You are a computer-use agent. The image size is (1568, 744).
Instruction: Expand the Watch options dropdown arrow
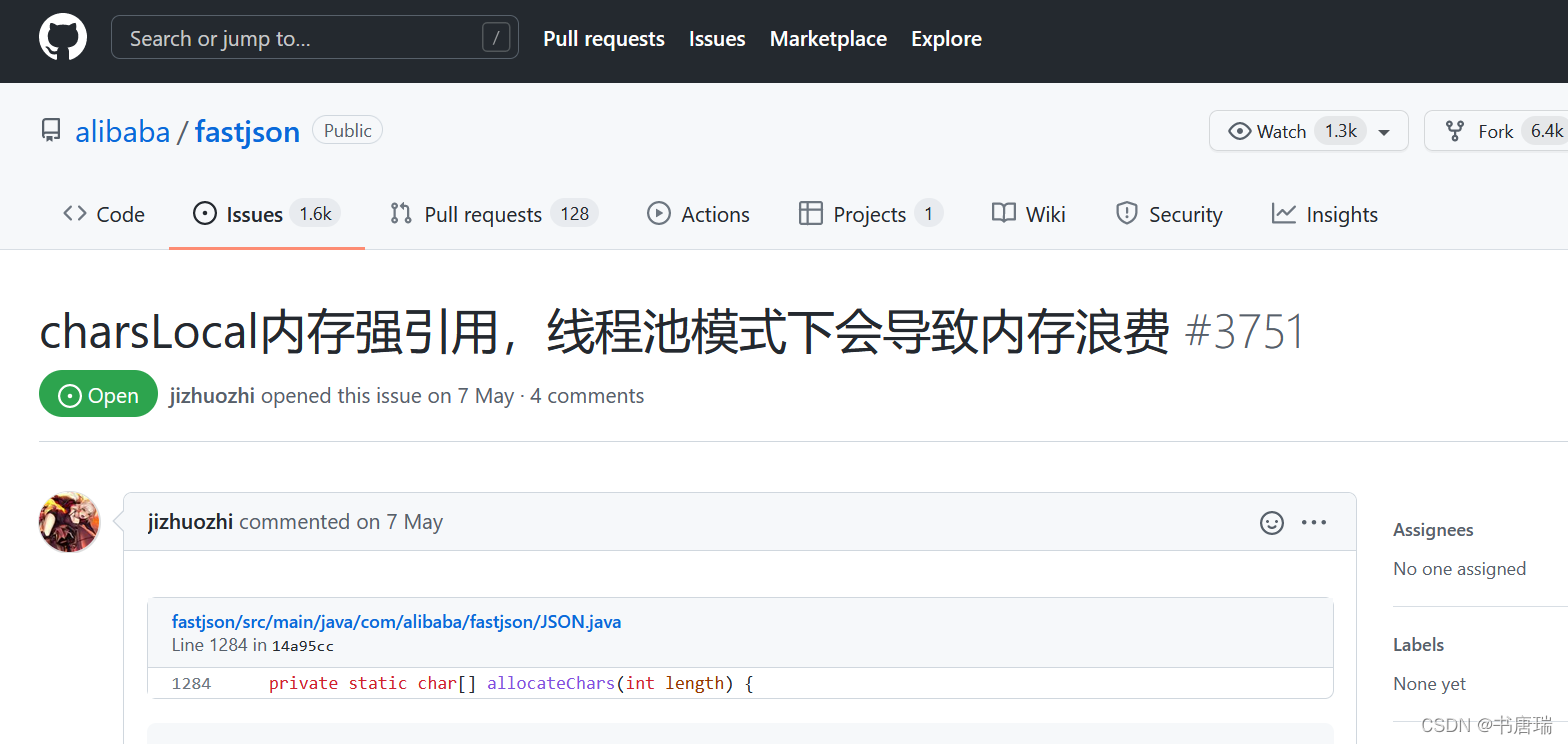click(x=1385, y=132)
